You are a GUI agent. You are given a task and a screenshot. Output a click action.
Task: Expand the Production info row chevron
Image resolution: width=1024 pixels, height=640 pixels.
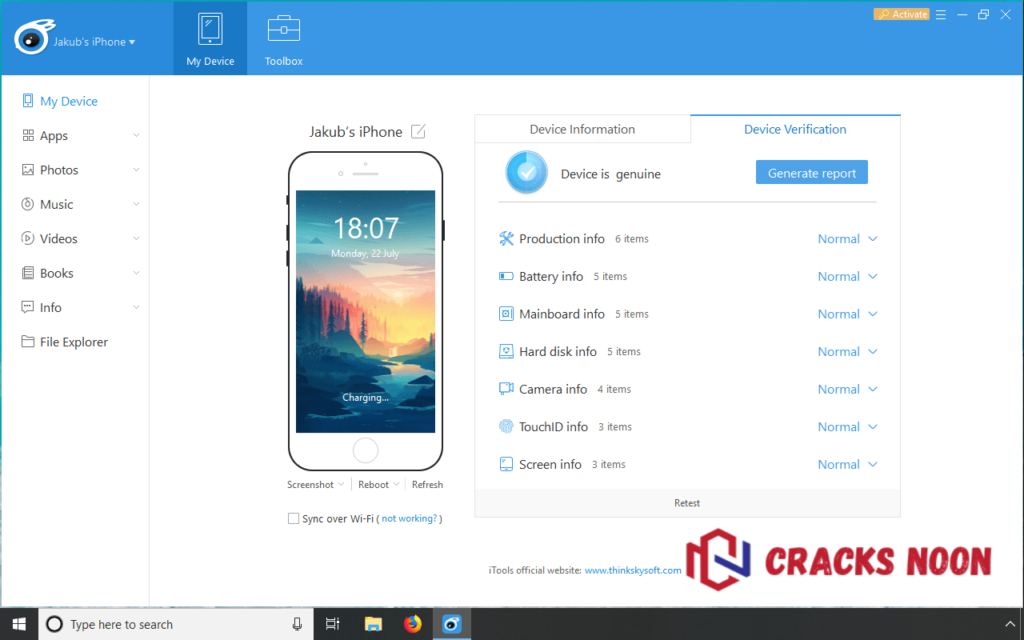click(872, 239)
